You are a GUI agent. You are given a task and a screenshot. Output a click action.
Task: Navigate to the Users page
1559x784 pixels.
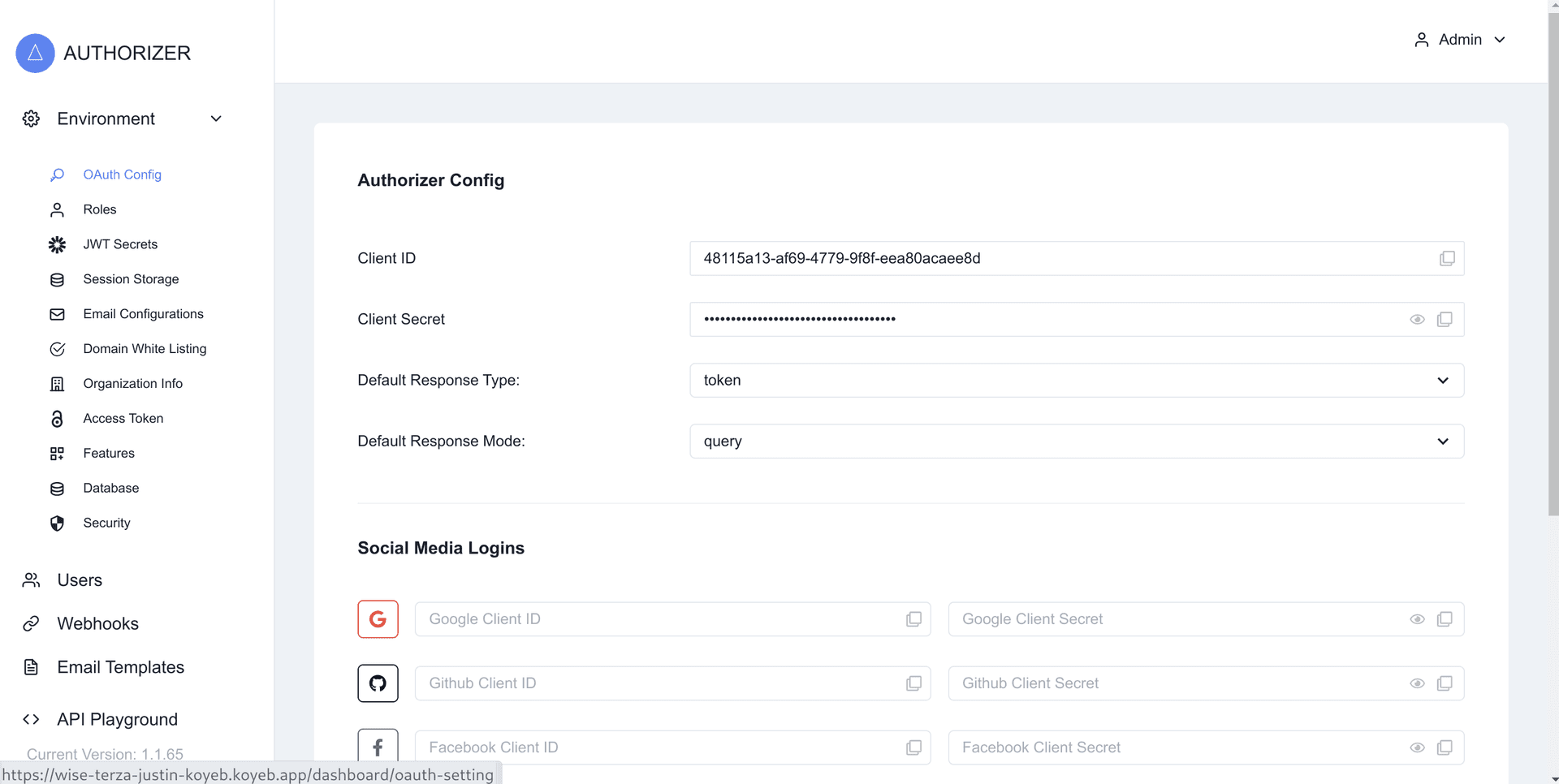point(80,580)
